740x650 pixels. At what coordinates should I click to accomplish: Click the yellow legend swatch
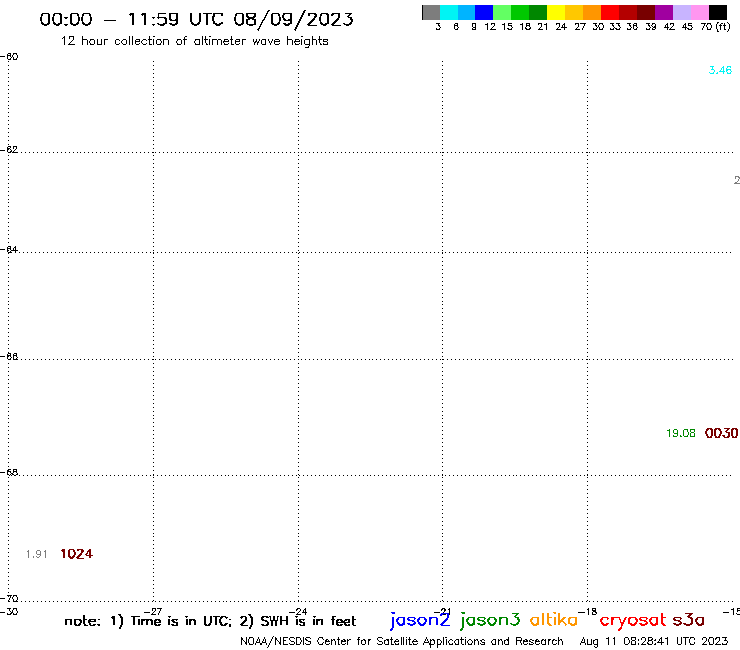coord(556,12)
